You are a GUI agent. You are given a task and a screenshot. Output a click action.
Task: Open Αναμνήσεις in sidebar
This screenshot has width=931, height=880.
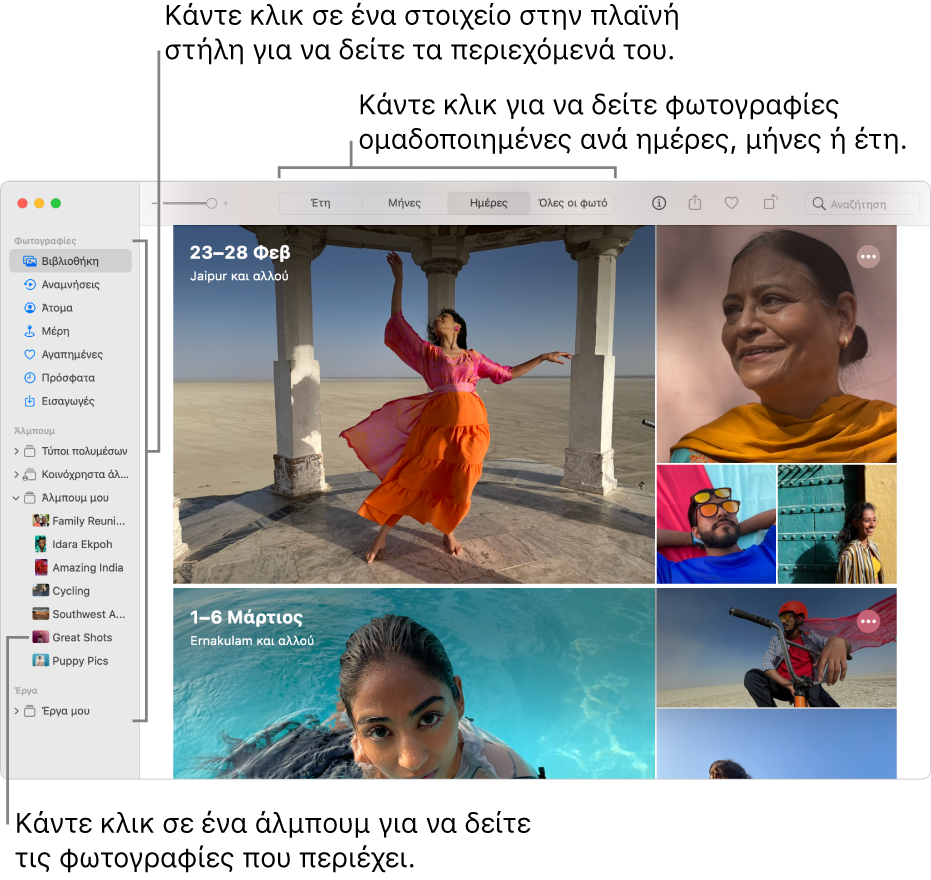[x=71, y=284]
